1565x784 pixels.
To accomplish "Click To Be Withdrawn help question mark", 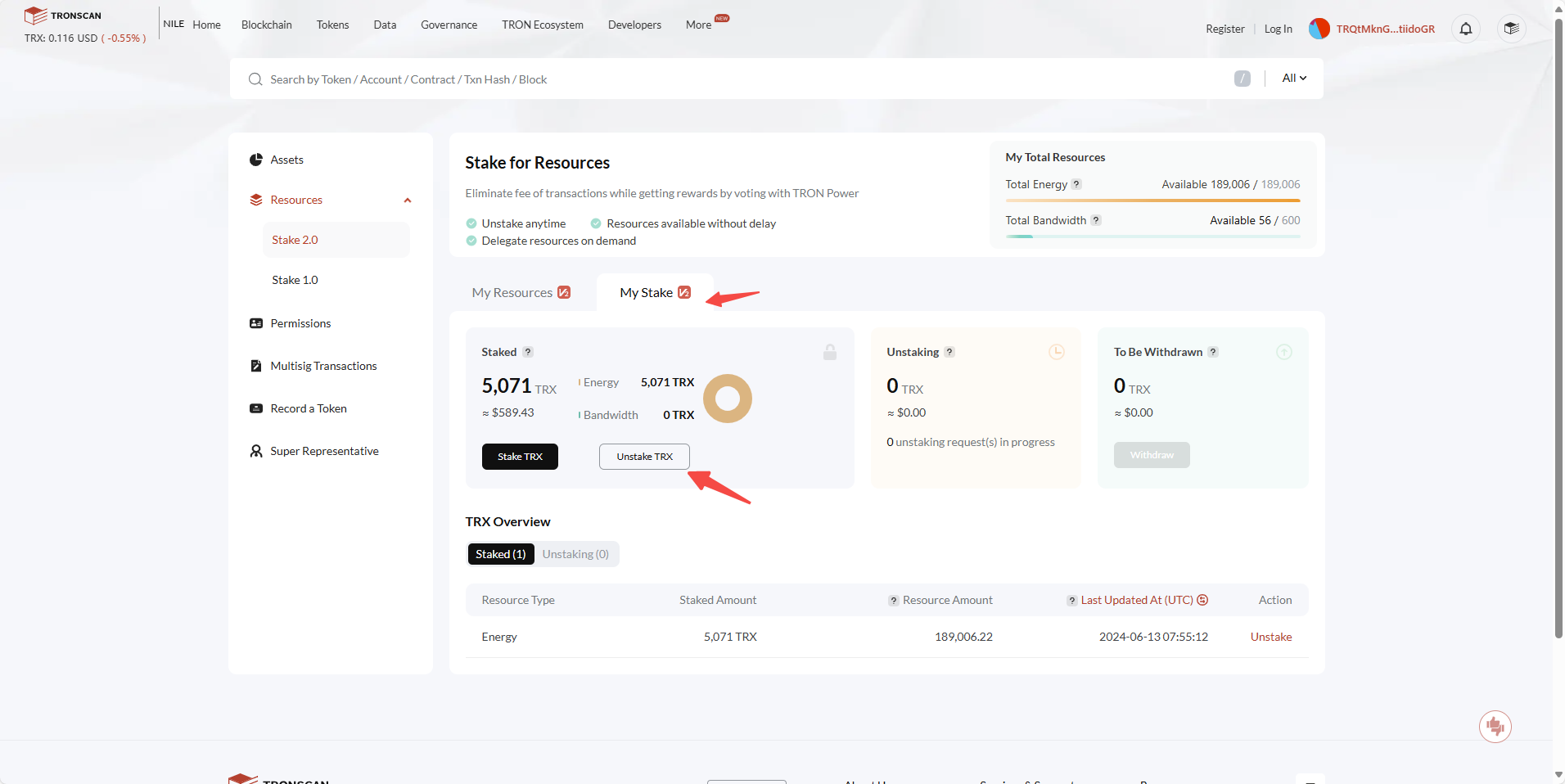I will pyautogui.click(x=1213, y=352).
